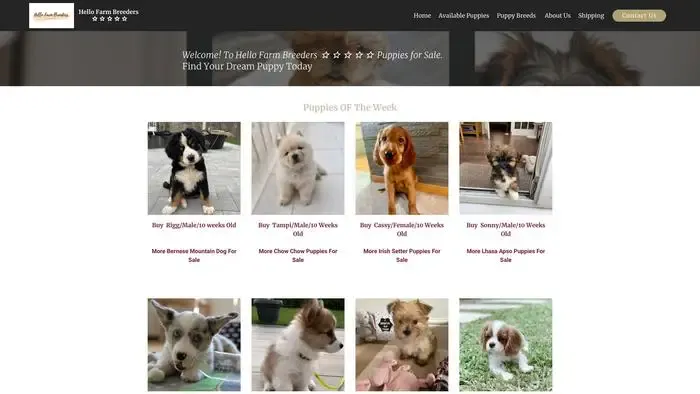Screen dimensions: 700x394
Task: Open the Irish Setter puppy photo
Action: click(x=402, y=168)
